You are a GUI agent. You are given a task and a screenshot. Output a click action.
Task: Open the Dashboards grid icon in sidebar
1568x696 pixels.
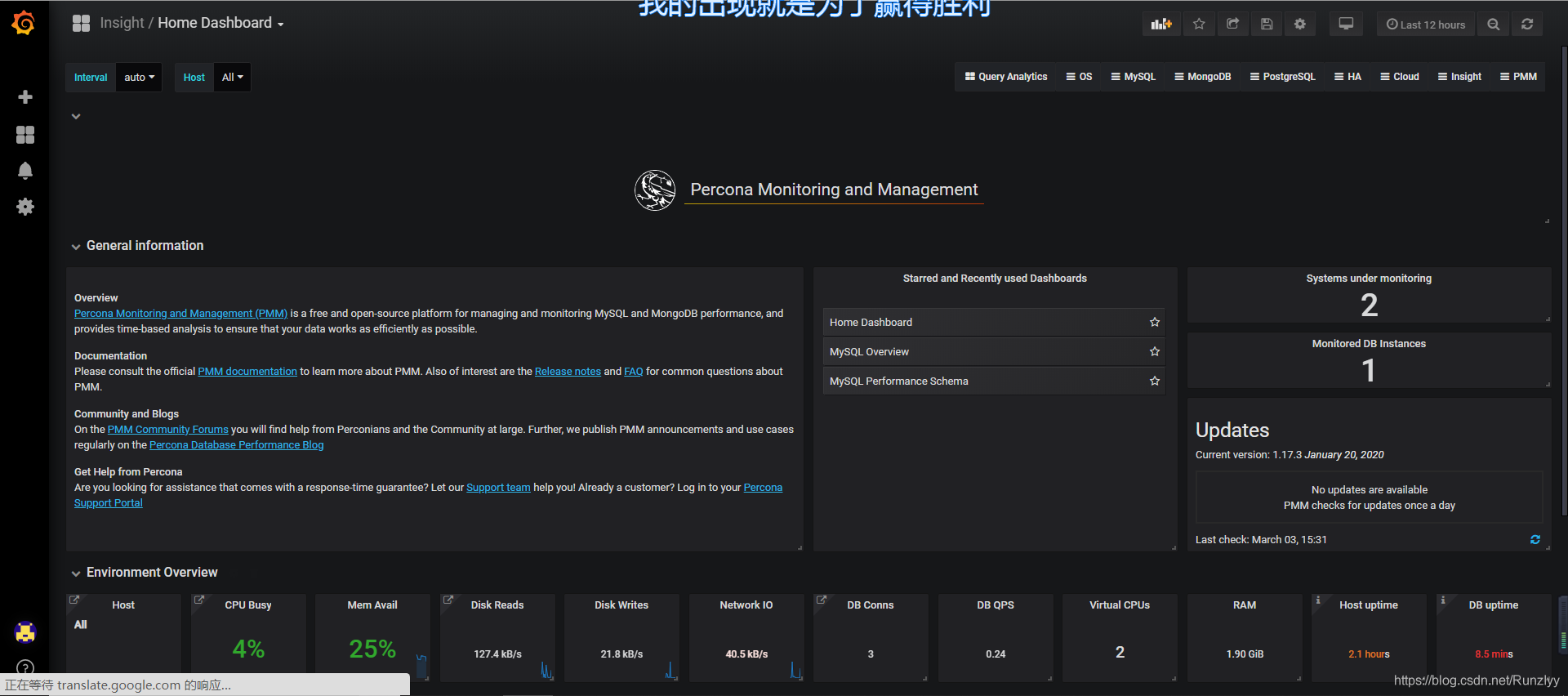click(25, 135)
